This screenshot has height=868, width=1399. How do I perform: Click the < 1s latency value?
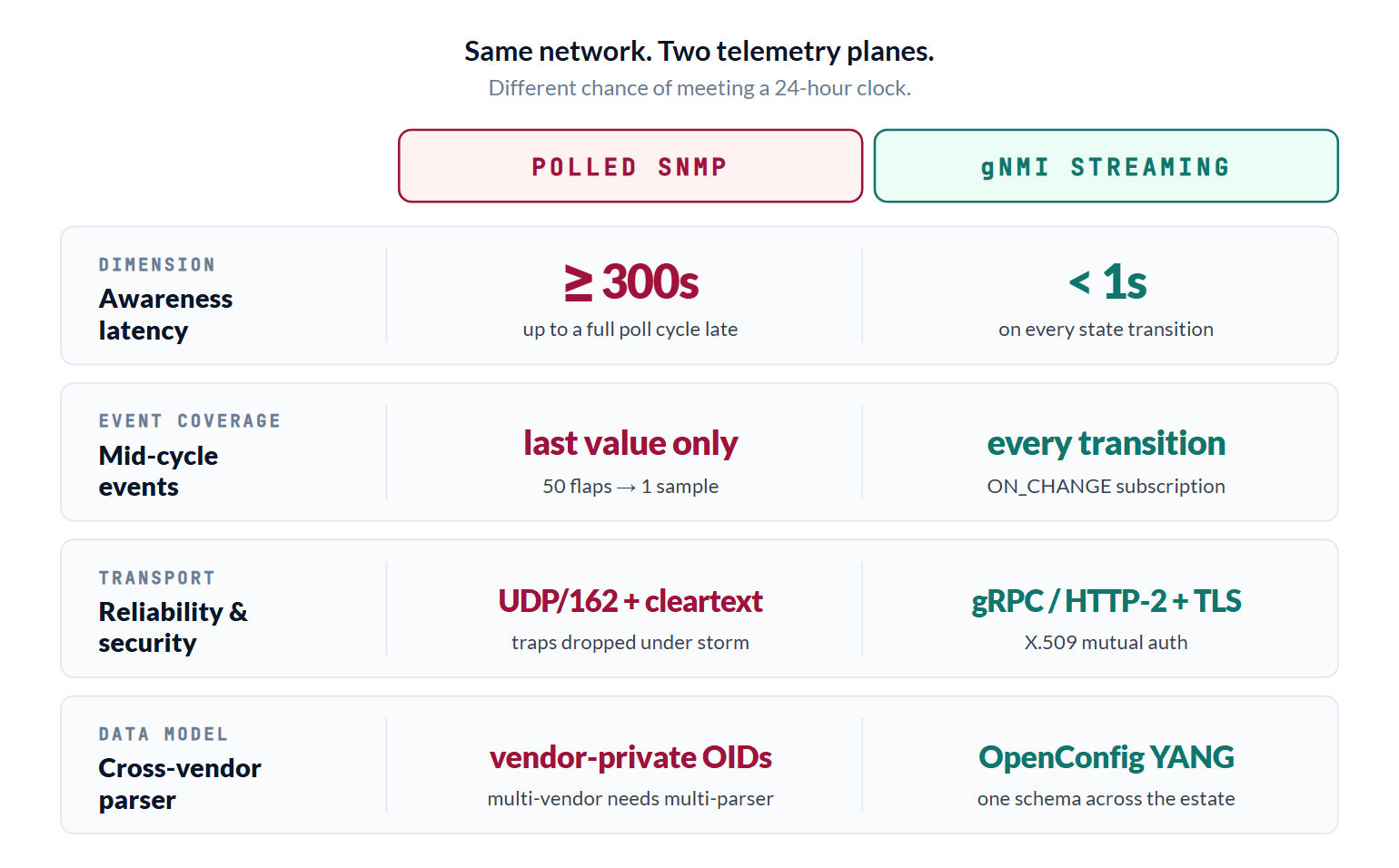[x=1106, y=281]
